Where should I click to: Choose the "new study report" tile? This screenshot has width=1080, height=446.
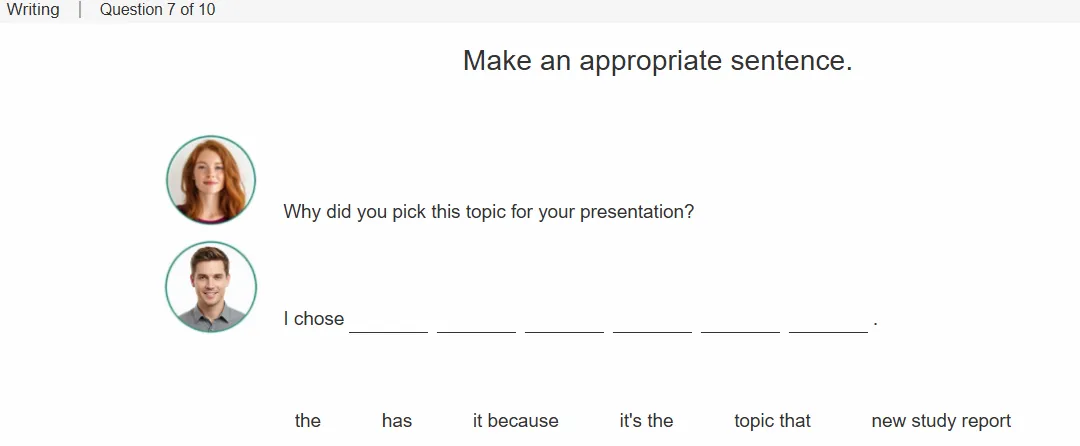click(941, 421)
